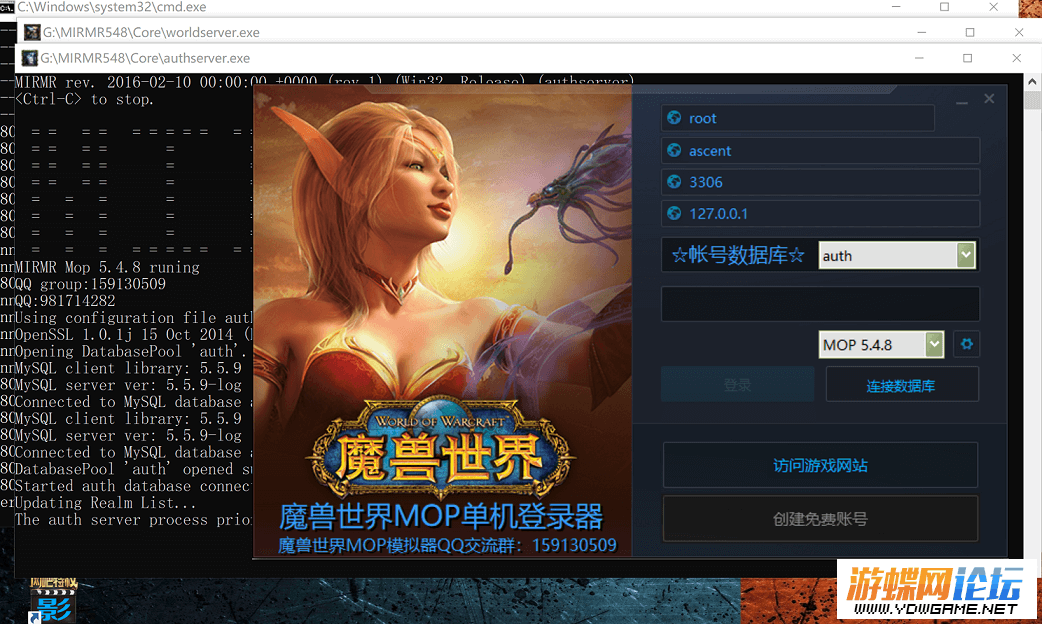Click the 'Updating Realm List...' console line
1042x624 pixels.
pos(105,502)
